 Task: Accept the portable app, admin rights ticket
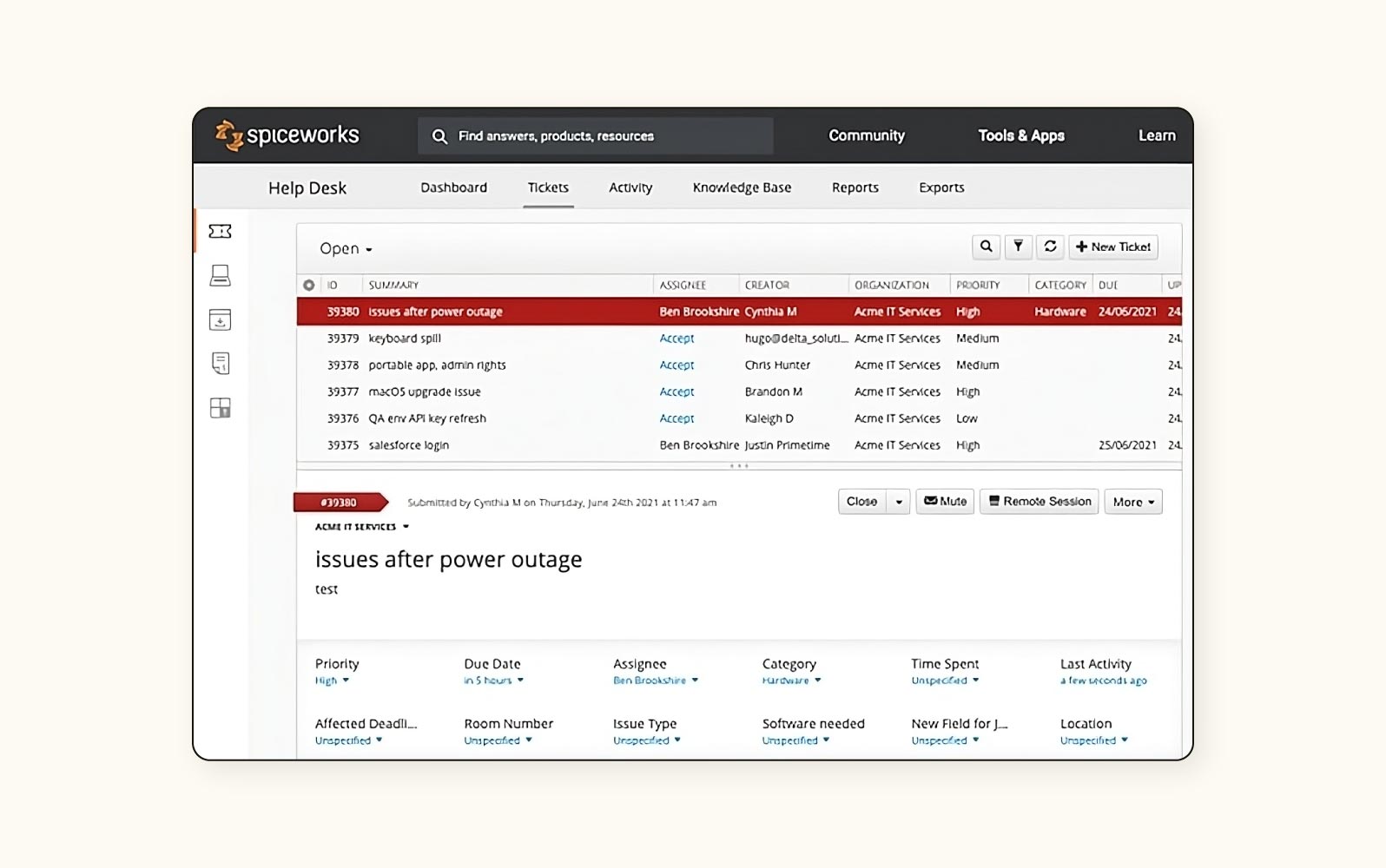[676, 365]
